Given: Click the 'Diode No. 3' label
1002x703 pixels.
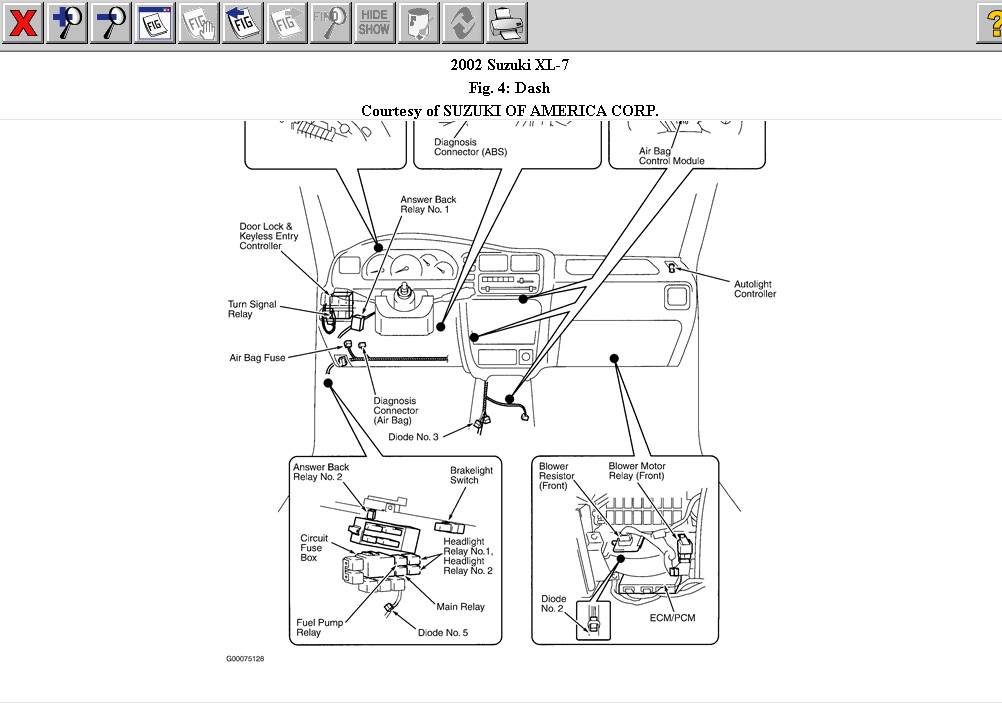Looking at the screenshot, I should pyautogui.click(x=413, y=437).
